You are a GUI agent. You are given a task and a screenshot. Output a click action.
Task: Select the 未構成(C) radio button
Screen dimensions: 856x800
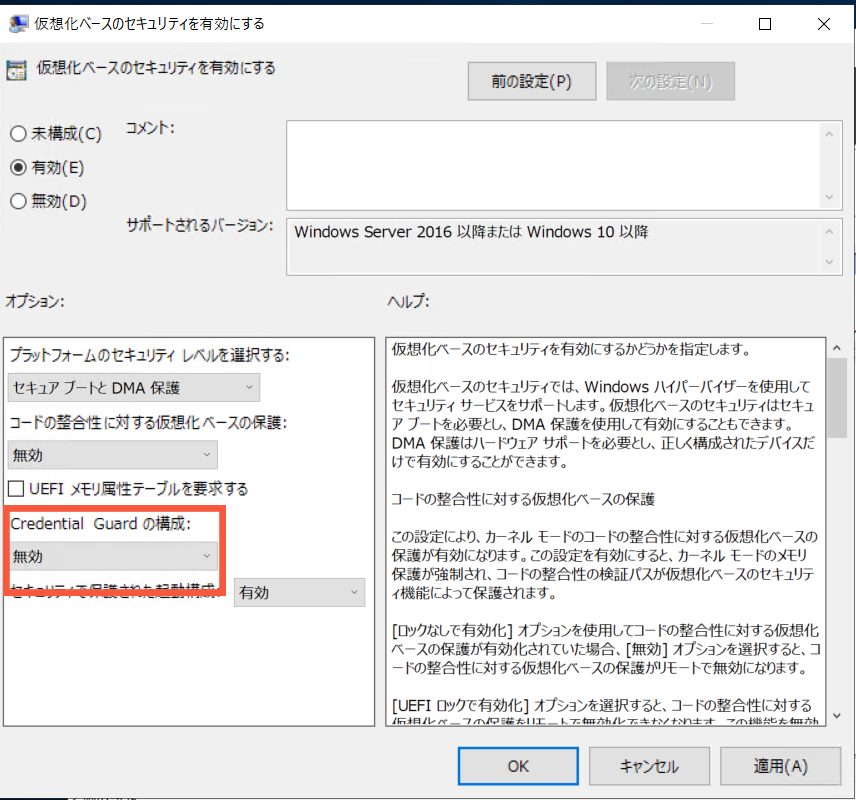[x=17, y=134]
